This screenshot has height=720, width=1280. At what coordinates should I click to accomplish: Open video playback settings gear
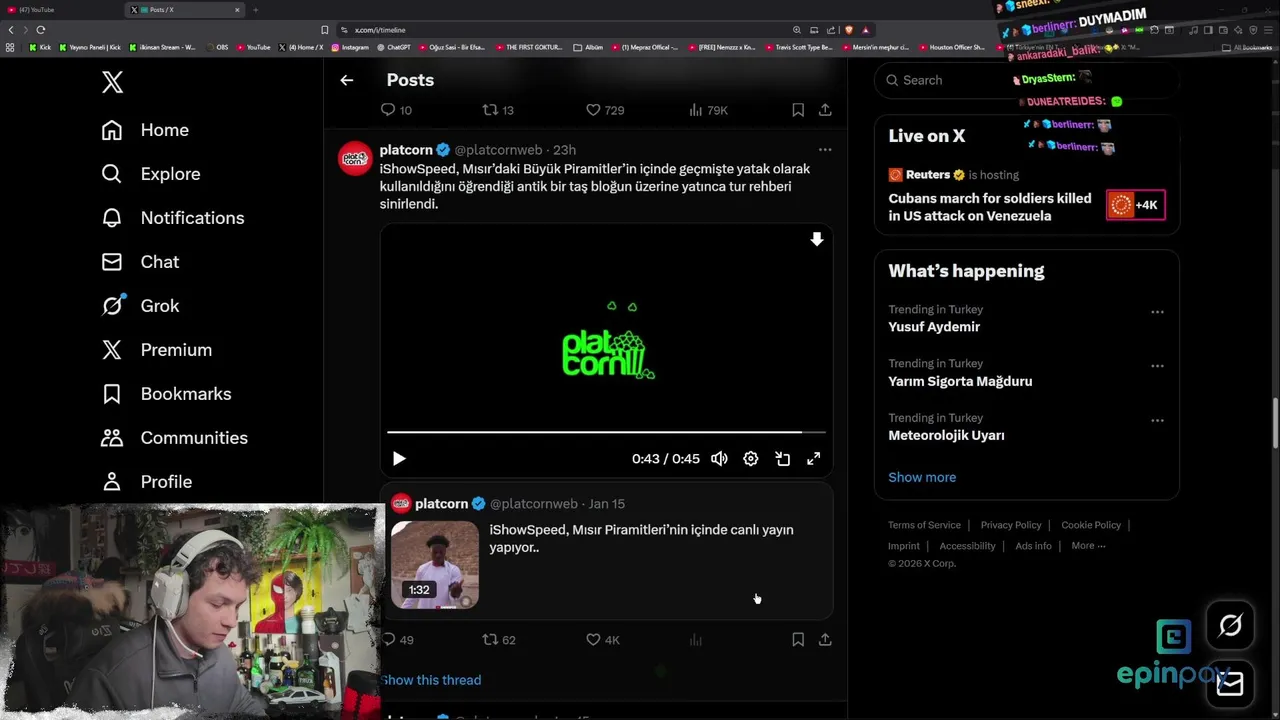point(751,459)
